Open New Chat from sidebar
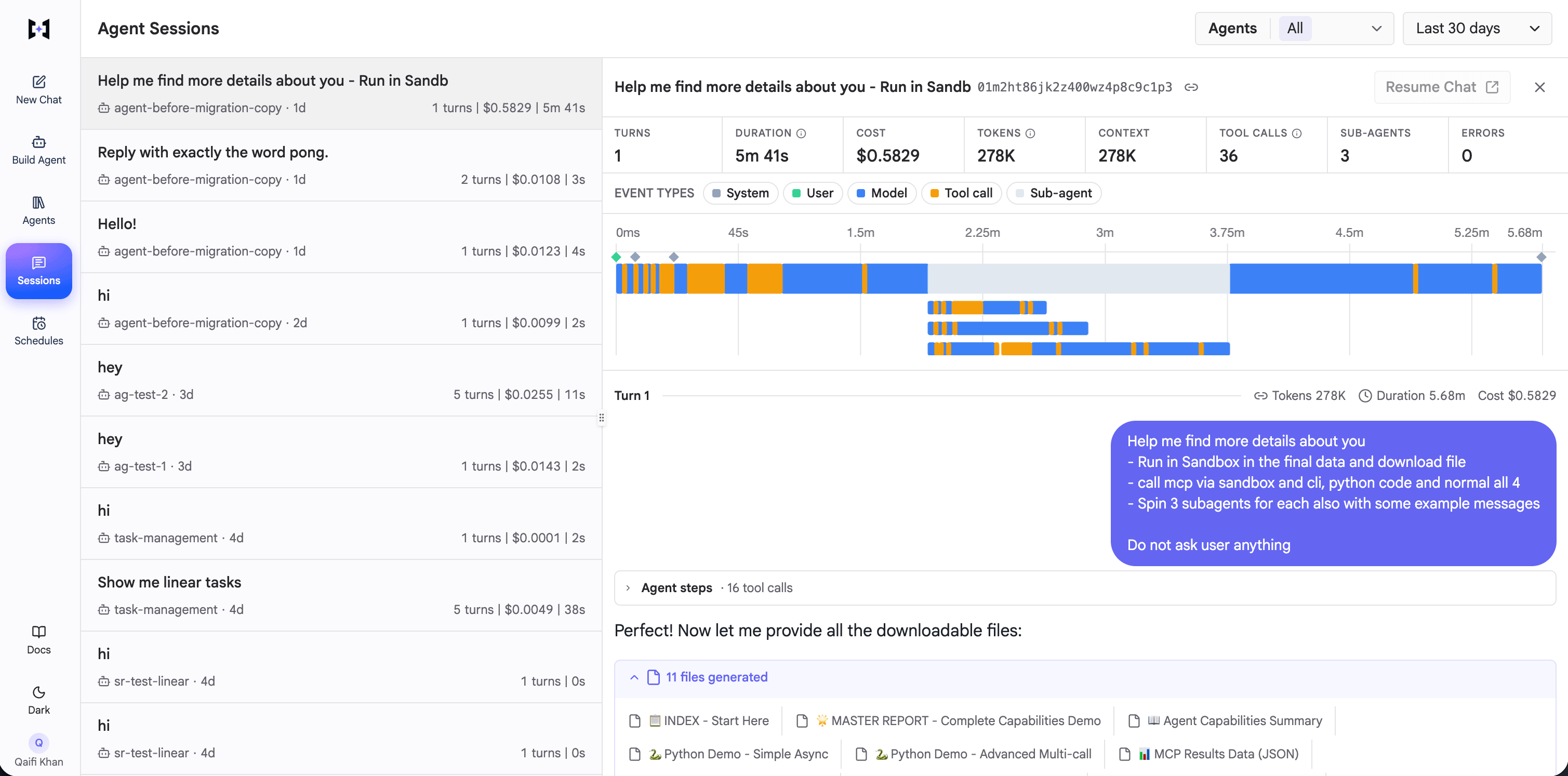 (39, 90)
